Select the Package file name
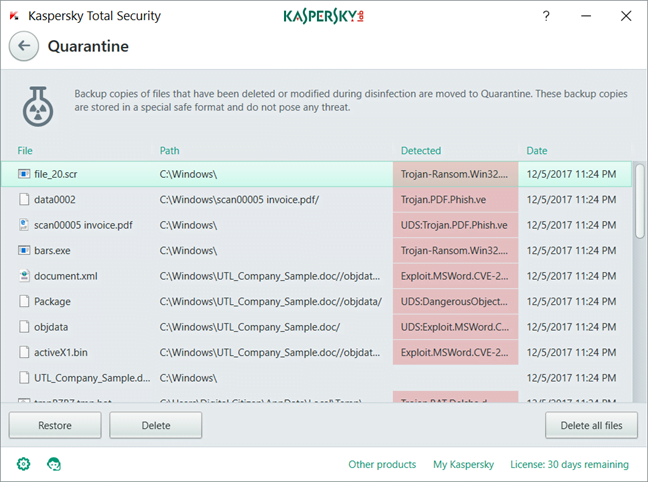Screen dimensions: 648x482 click(x=52, y=301)
